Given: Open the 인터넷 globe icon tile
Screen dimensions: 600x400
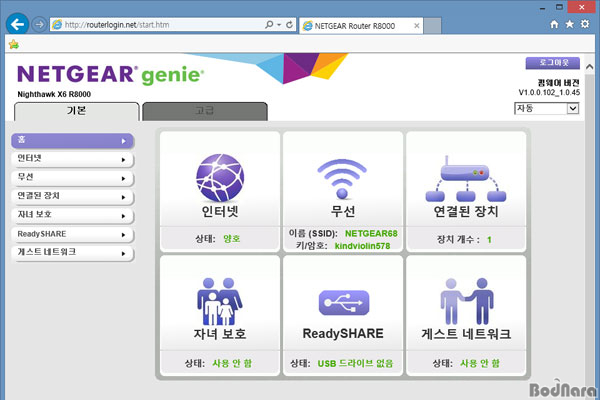Looking at the screenshot, I should click(x=220, y=178).
